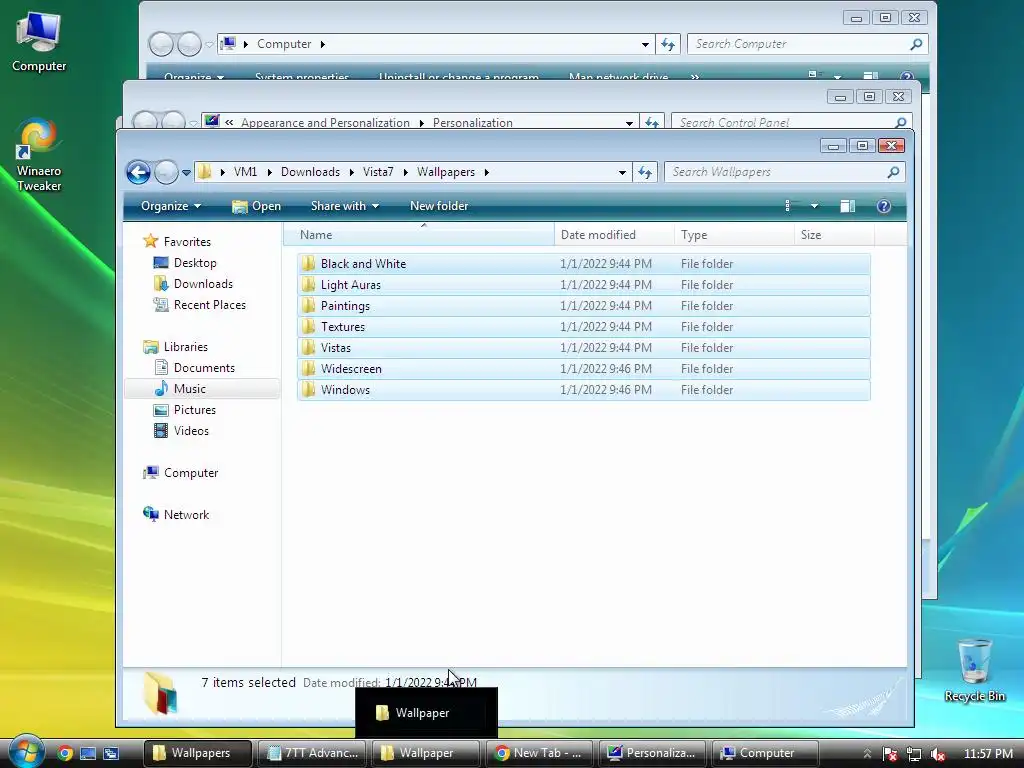Screen dimensions: 1024x768
Task: Click the muted volume tray icon
Action: coord(938,754)
